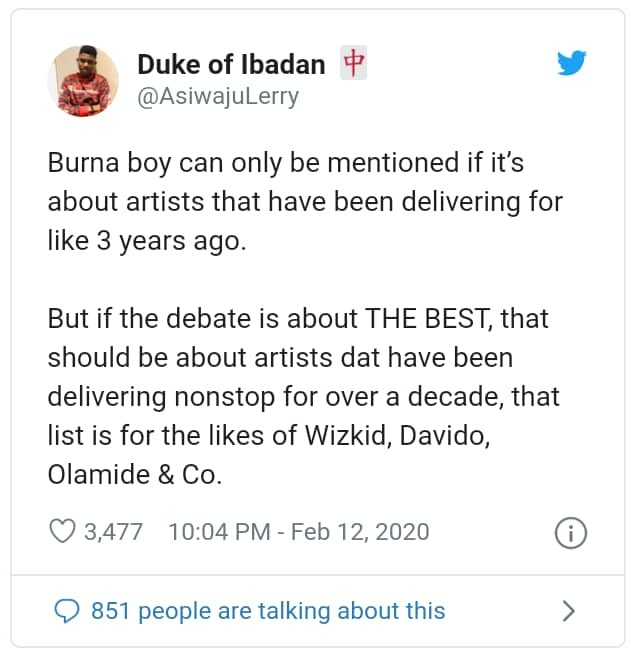
Task: Click the "Olamide & Co." text
Action: point(134,475)
